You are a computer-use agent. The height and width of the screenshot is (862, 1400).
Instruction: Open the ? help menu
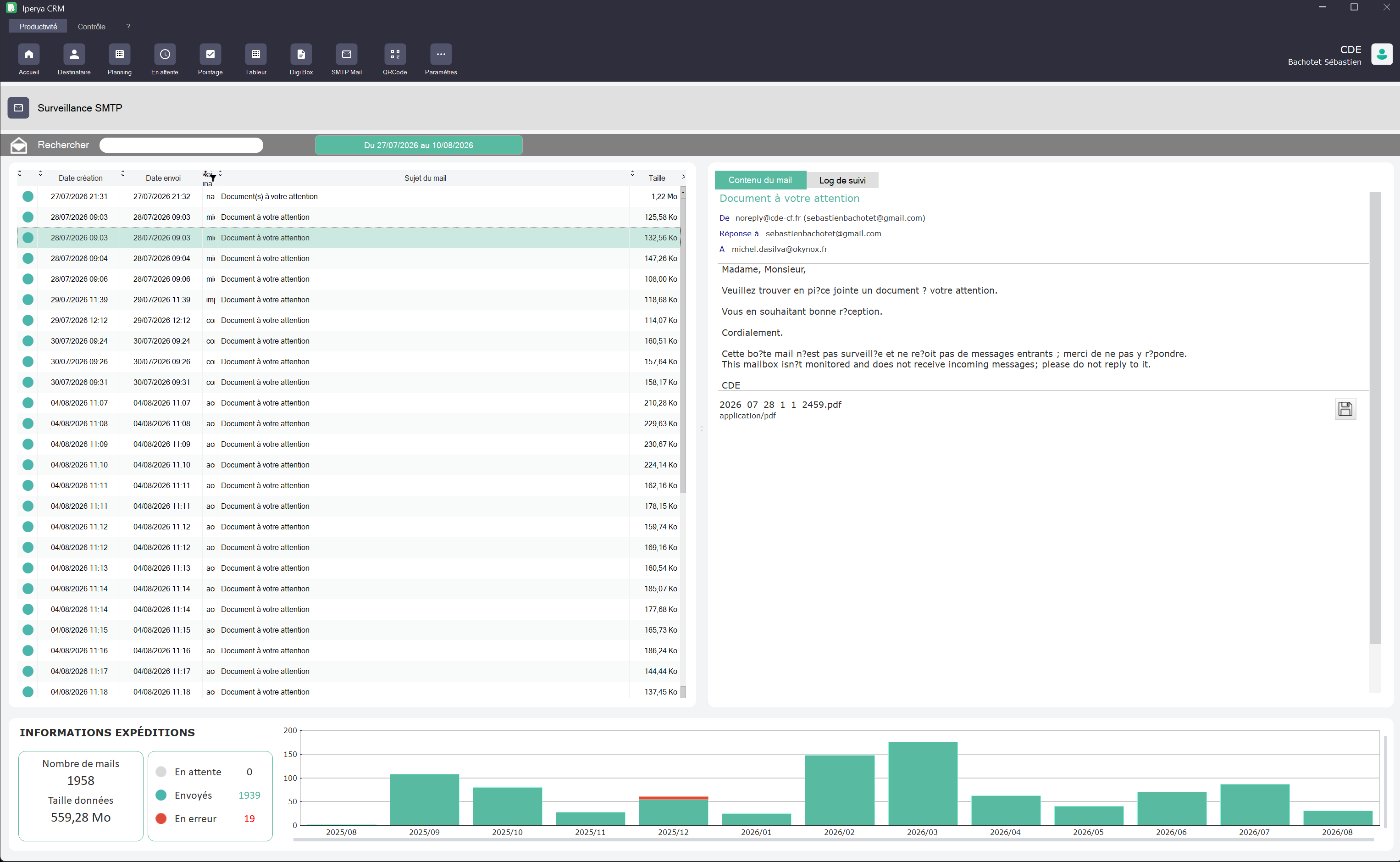[x=128, y=26]
